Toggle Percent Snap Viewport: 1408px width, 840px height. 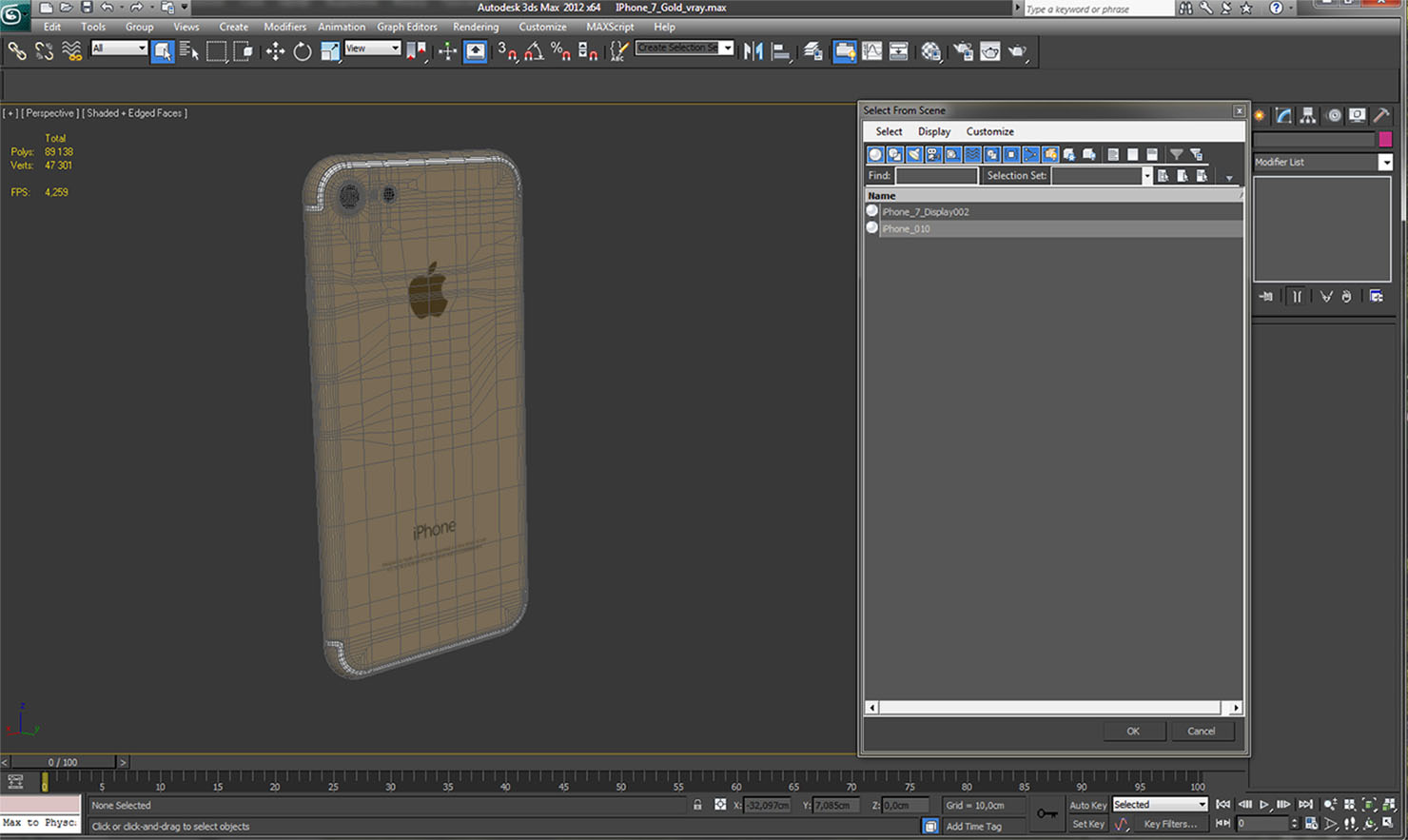click(x=561, y=51)
